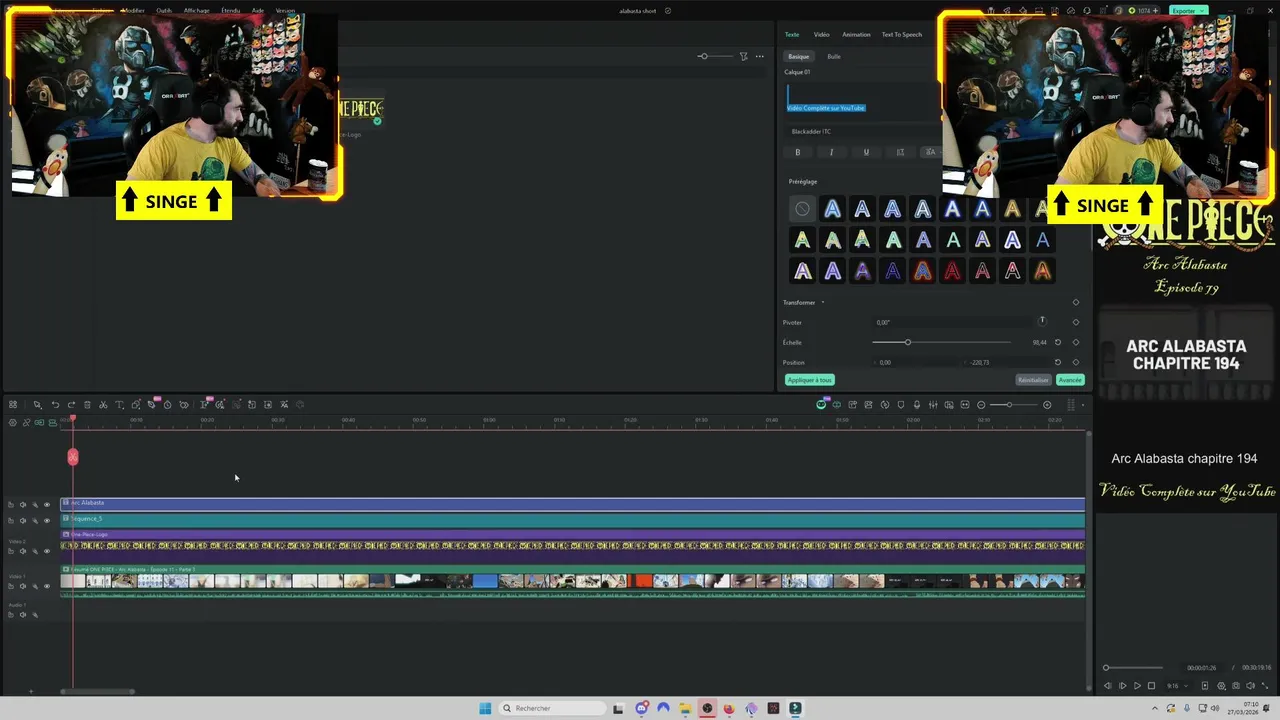
Task: Click the timeline zoom-out minus icon
Action: (981, 405)
